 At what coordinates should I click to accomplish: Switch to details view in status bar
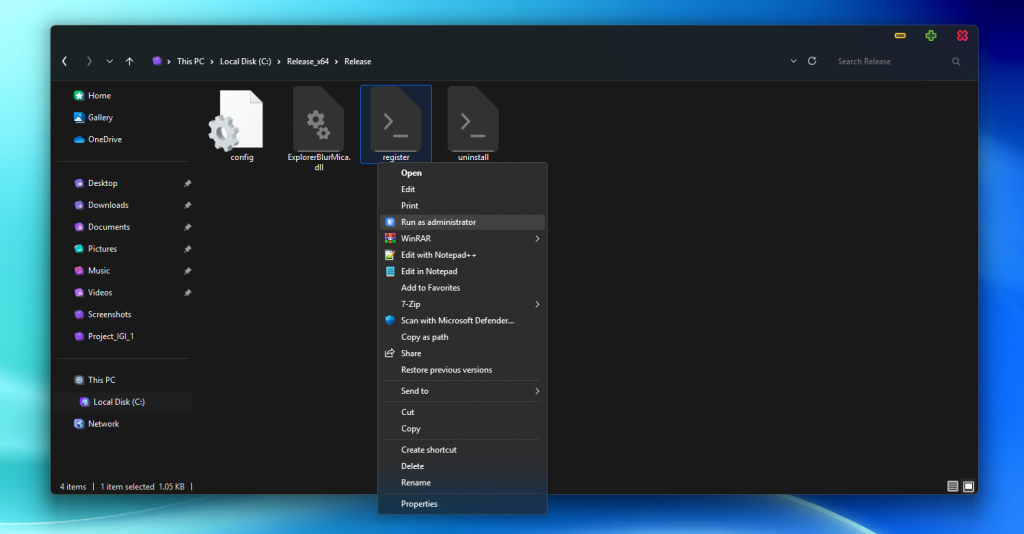(x=953, y=486)
